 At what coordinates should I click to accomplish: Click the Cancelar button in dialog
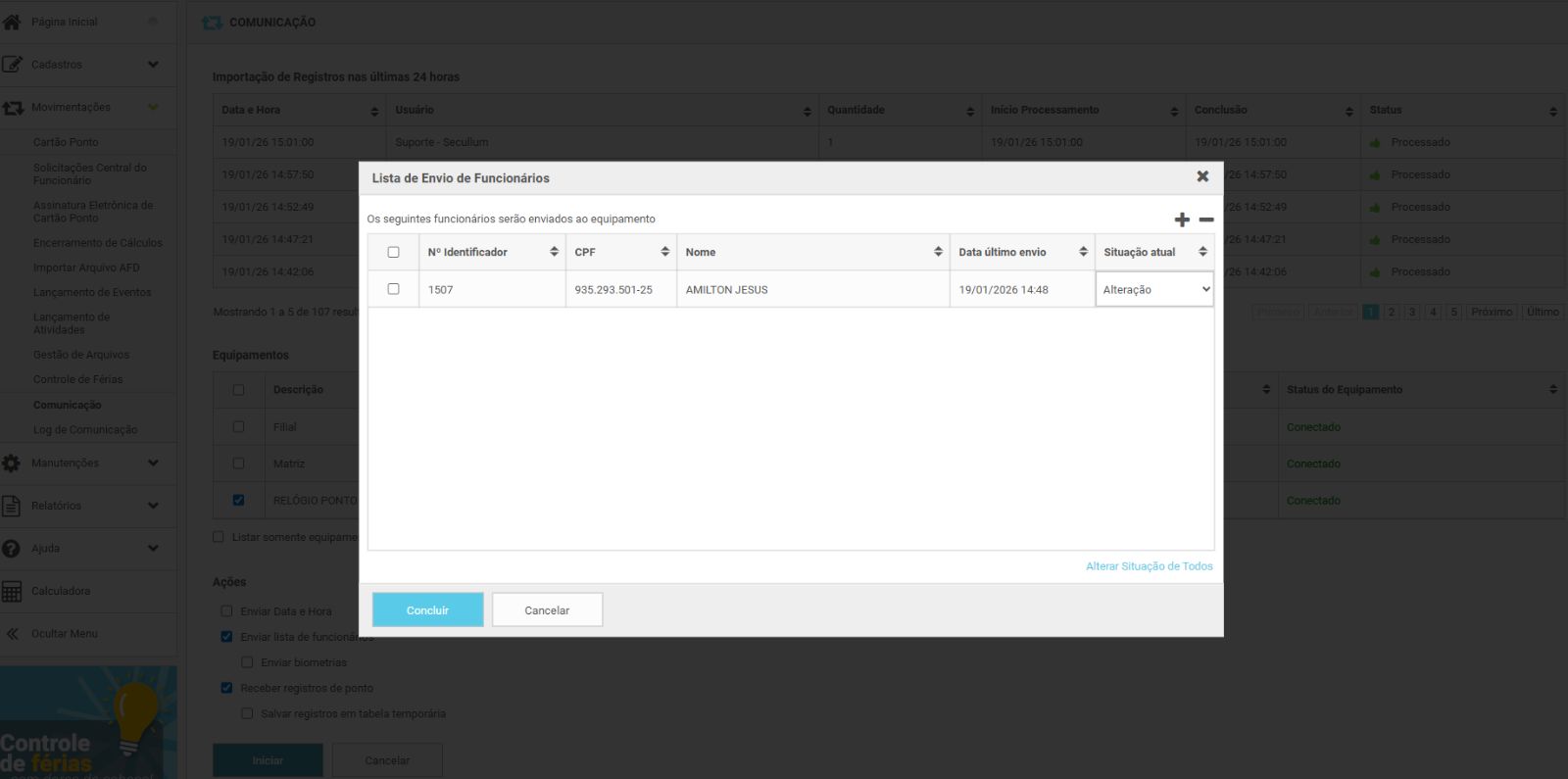click(547, 609)
